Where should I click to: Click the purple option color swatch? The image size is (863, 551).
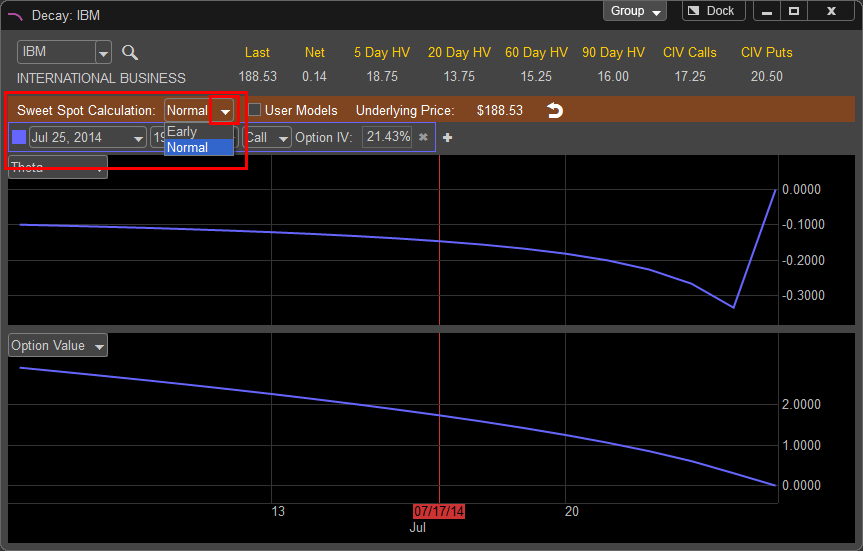click(x=19, y=138)
